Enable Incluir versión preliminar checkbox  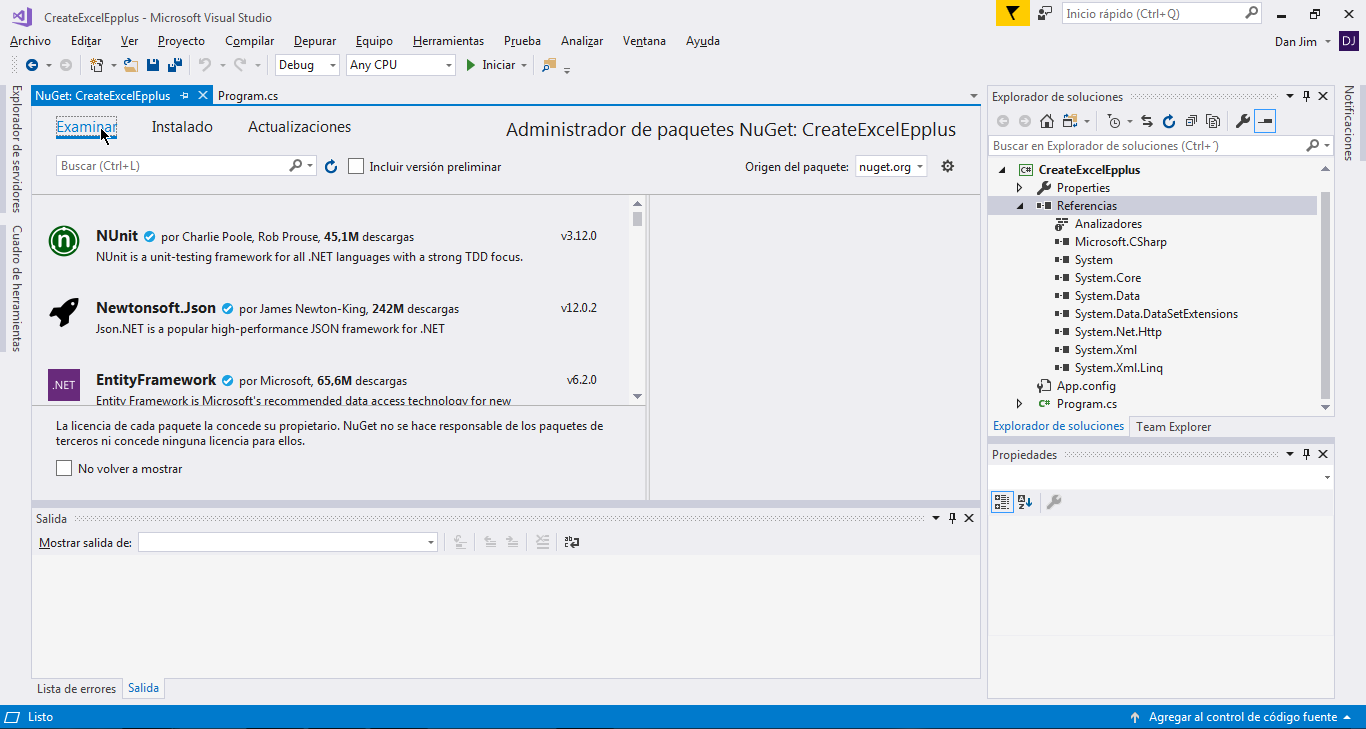[356, 167]
